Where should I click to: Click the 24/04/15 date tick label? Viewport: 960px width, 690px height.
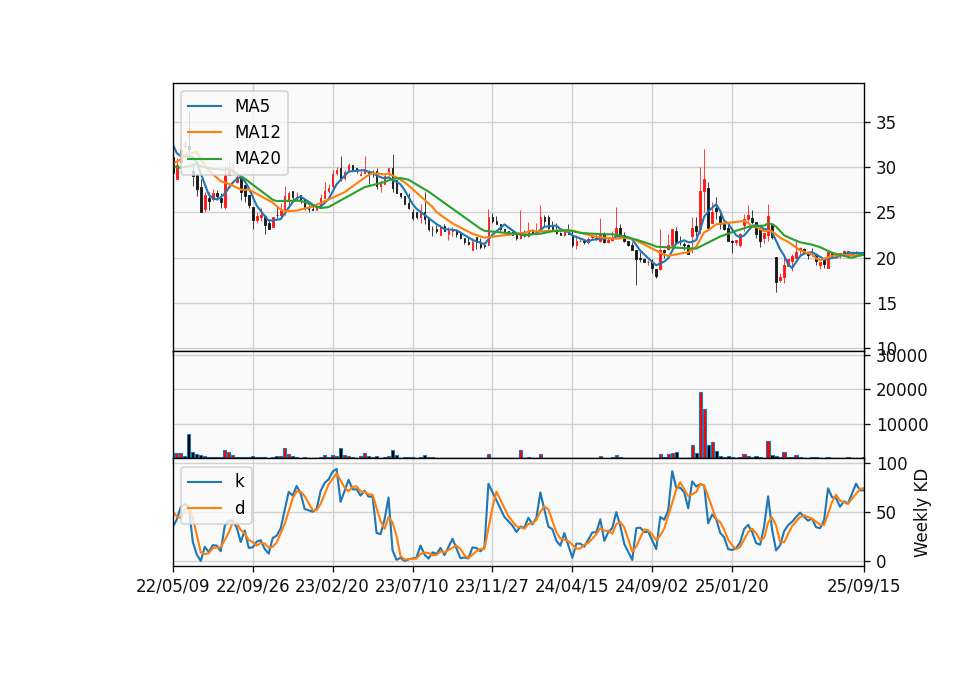coord(572,586)
